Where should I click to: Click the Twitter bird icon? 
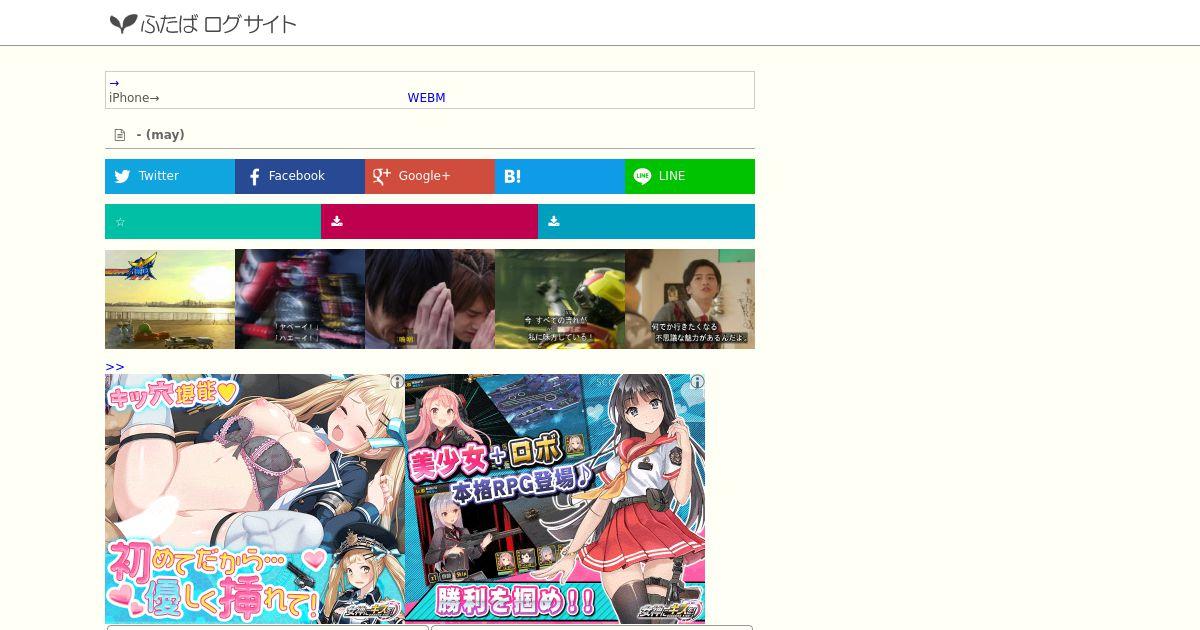[122, 176]
